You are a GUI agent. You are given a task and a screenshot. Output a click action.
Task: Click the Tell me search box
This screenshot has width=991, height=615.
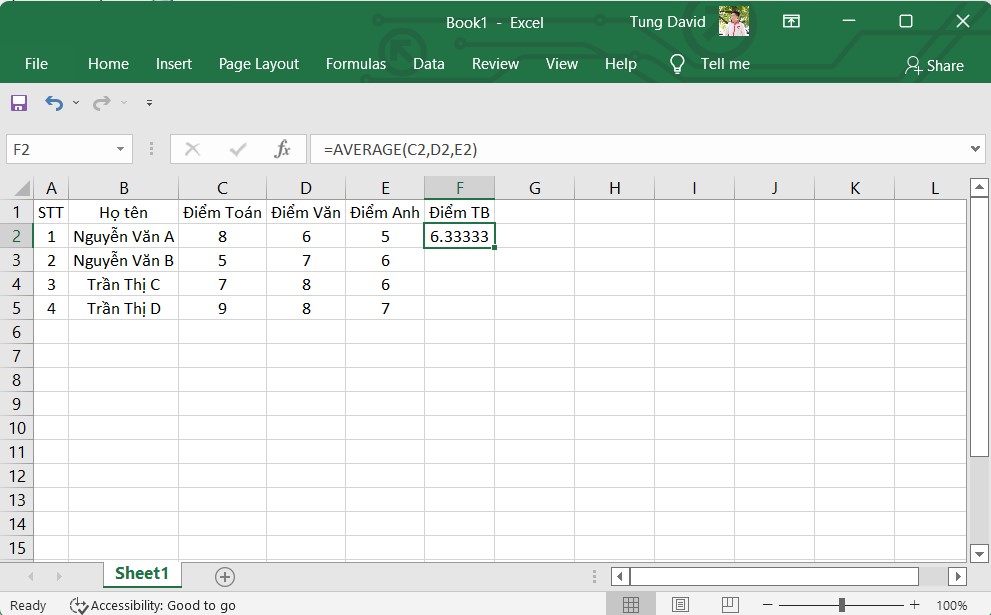pyautogui.click(x=725, y=64)
